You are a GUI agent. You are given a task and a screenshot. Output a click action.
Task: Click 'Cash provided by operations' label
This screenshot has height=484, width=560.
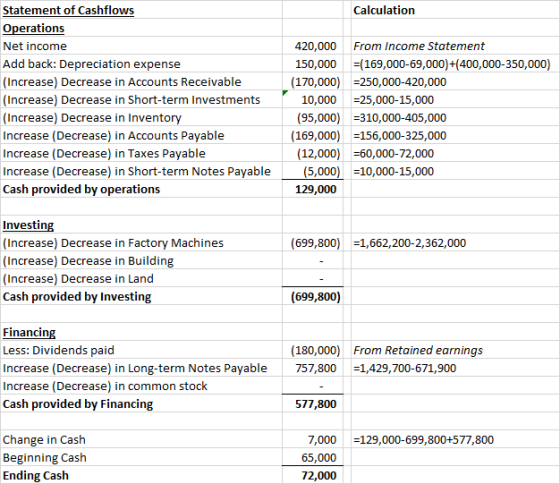click(x=81, y=189)
